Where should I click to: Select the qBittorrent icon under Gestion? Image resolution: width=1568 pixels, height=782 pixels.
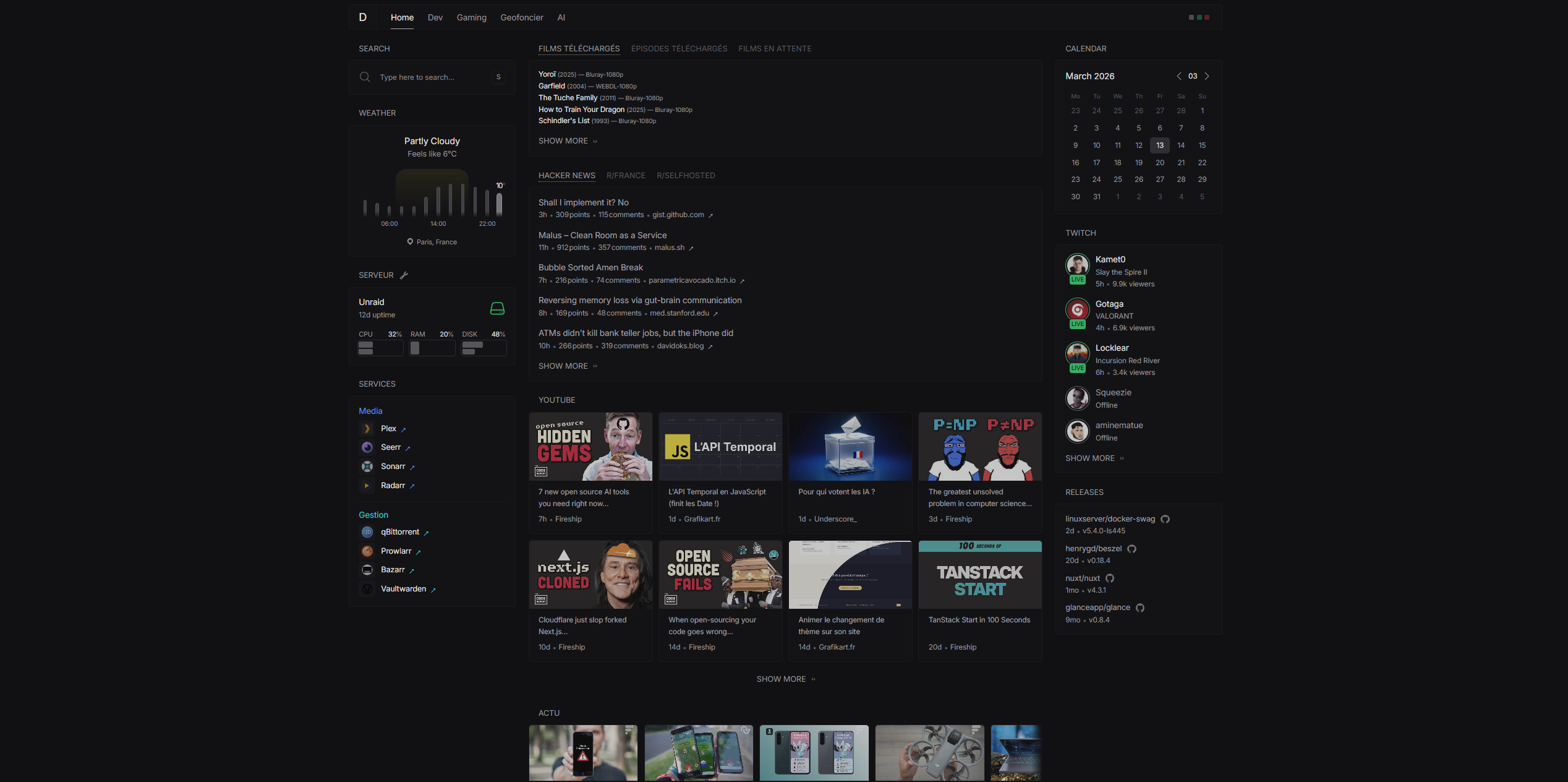367,532
